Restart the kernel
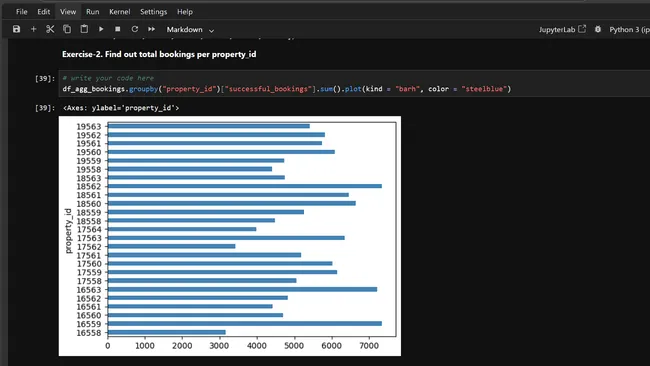The width and height of the screenshot is (650, 366). 135,29
